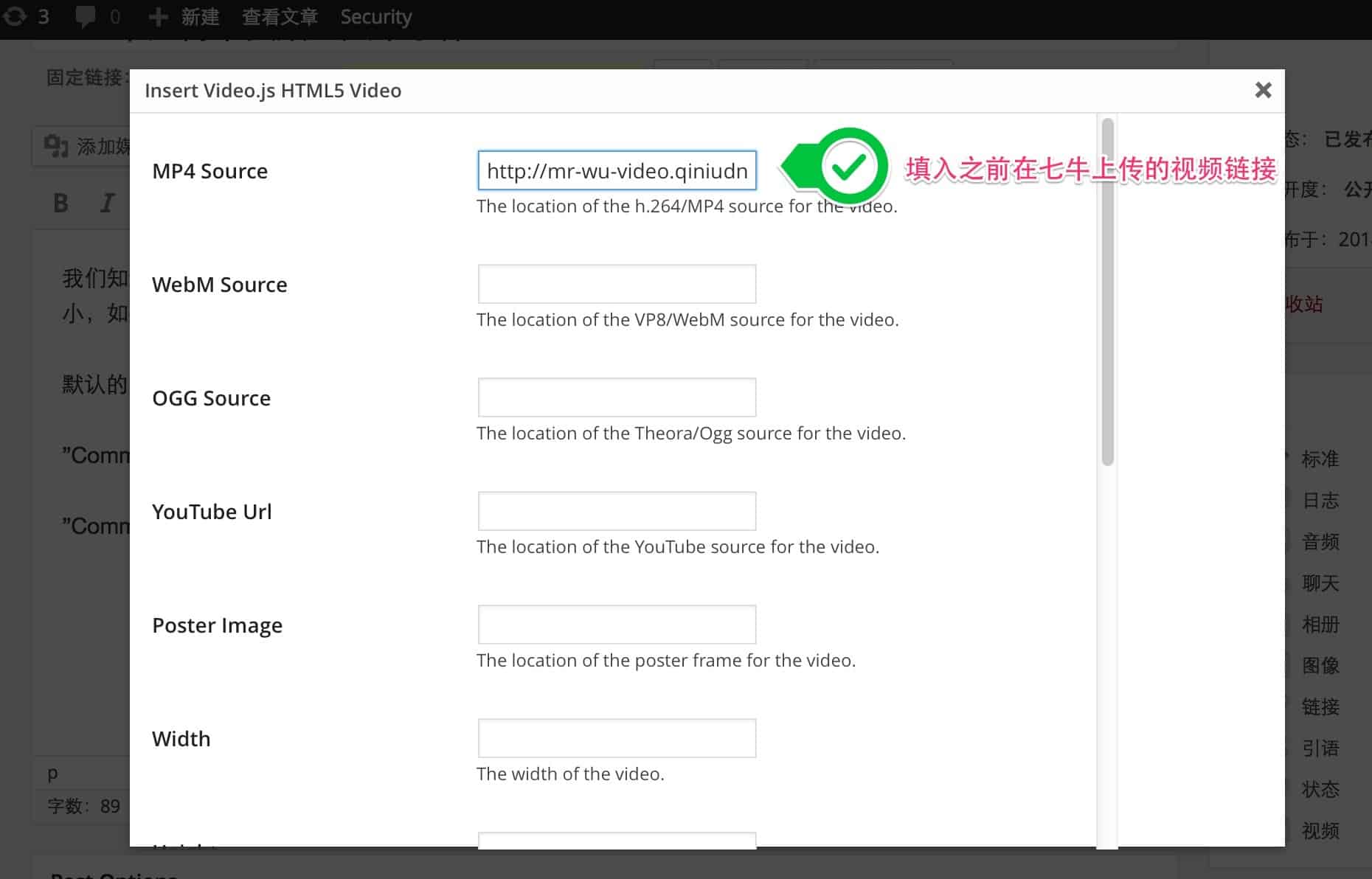Click the 字数: 89 word count text

83,806
